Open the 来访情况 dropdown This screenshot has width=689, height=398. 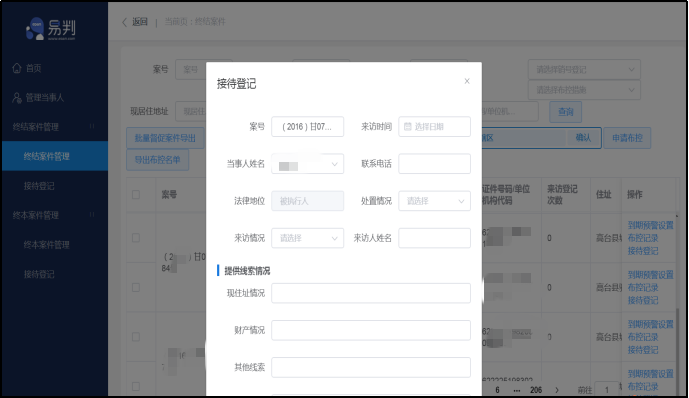point(307,238)
